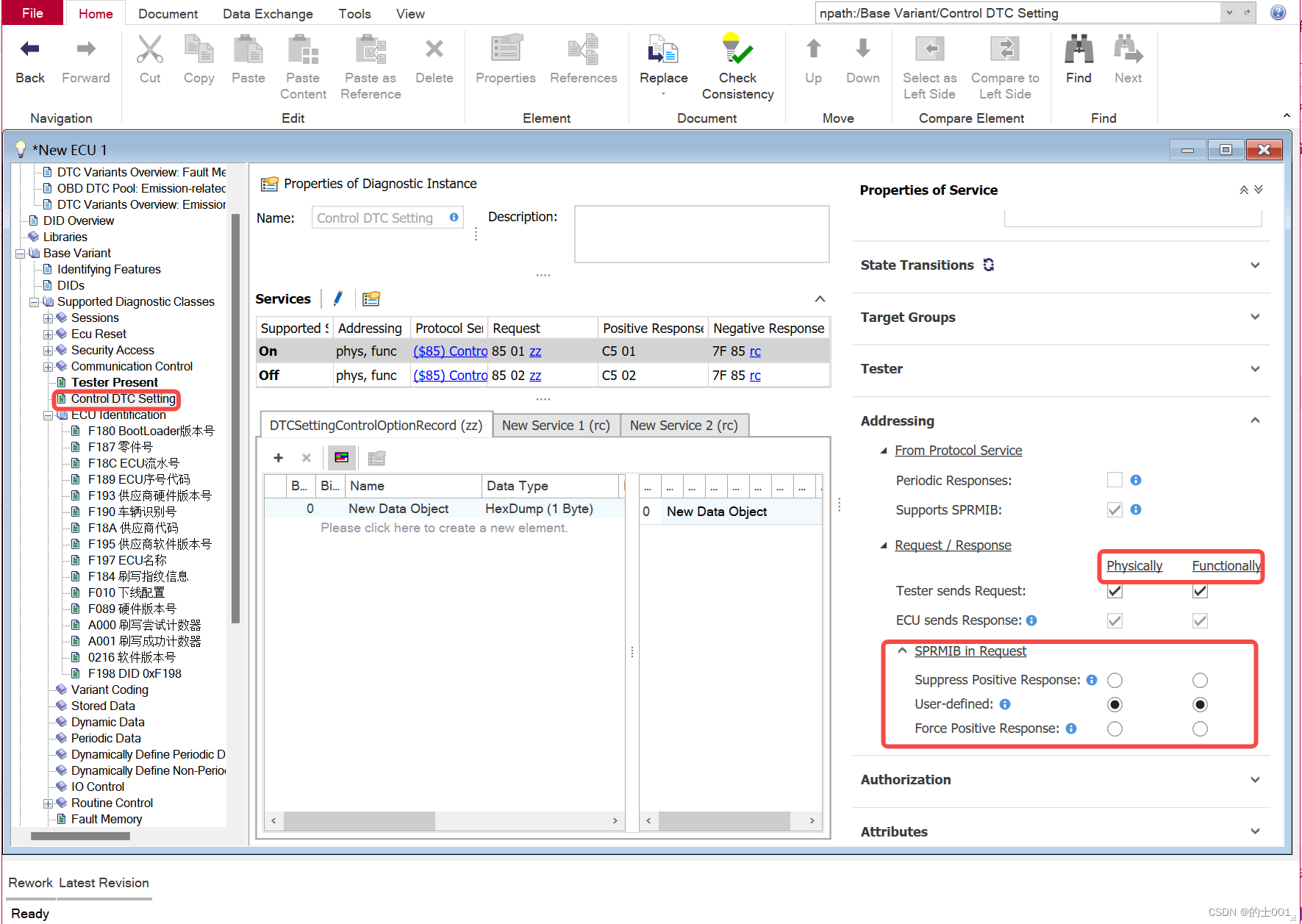The image size is (1302, 924).
Task: Switch to New Service 2 (rc) tab
Action: click(684, 426)
